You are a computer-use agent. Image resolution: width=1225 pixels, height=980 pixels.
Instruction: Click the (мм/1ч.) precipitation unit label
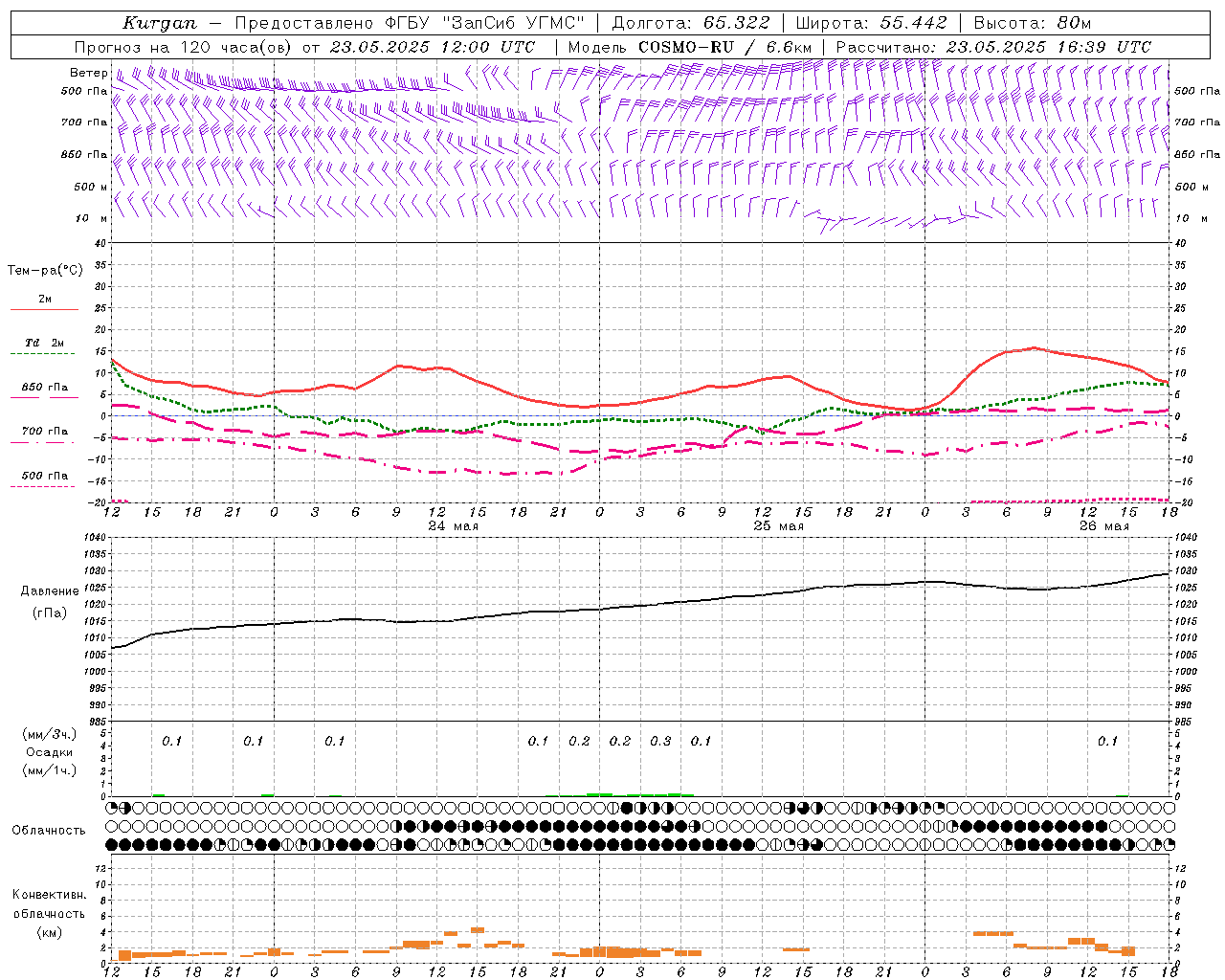pyautogui.click(x=50, y=770)
